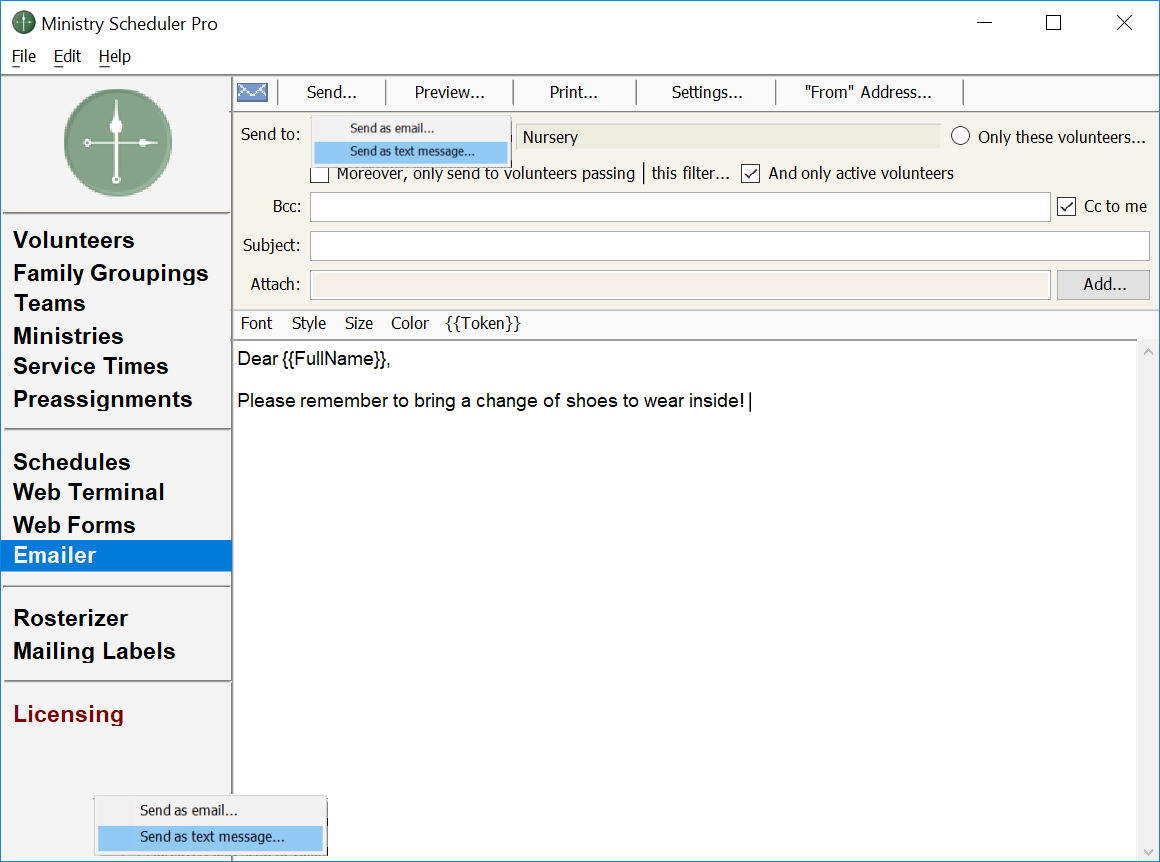Open the 'From' Address... settings
The image size is (1160, 862).
(867, 92)
